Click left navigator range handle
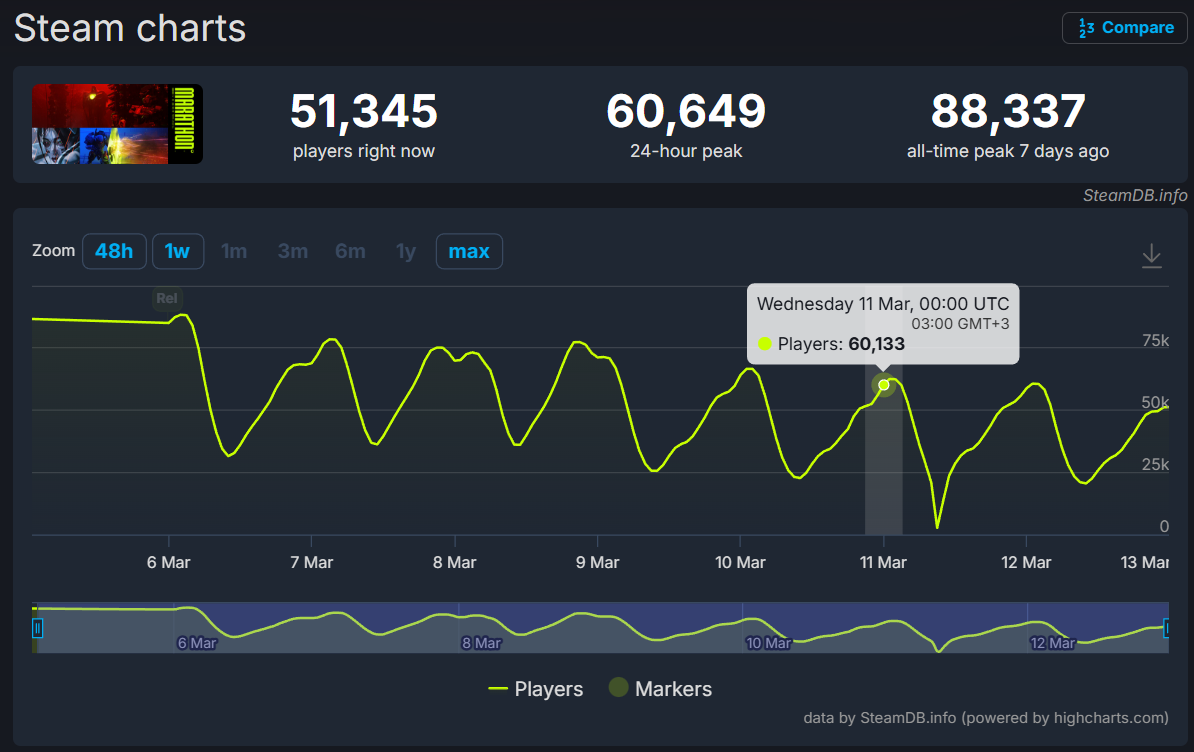The width and height of the screenshot is (1194, 752). click(x=37, y=628)
